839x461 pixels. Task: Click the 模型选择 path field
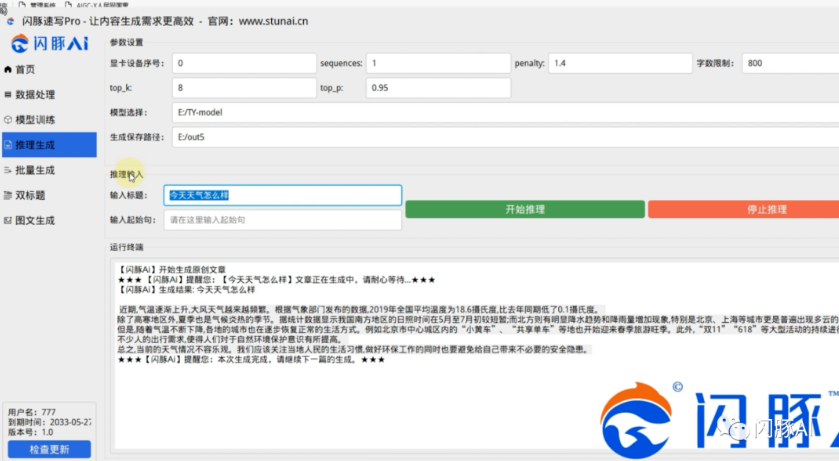(506, 112)
